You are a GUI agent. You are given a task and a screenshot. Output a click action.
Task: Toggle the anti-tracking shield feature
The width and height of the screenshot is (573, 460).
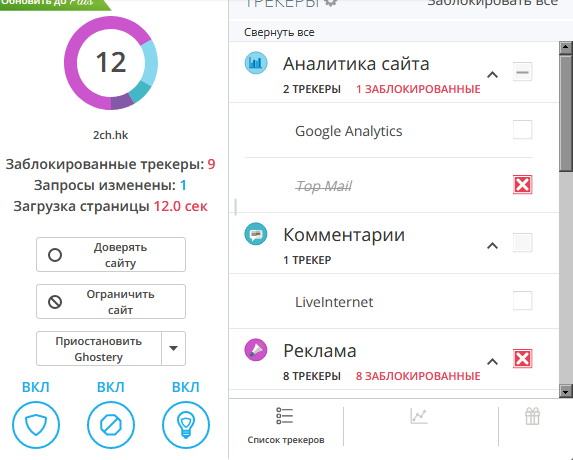pos(36,425)
